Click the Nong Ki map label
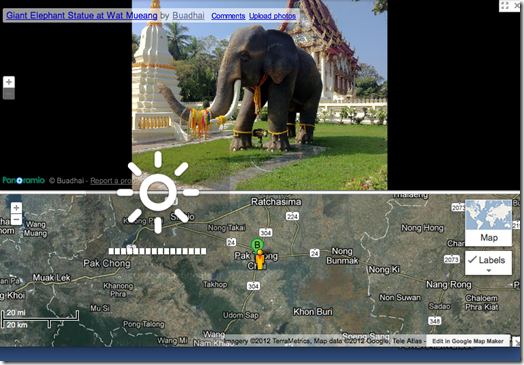 [384, 269]
